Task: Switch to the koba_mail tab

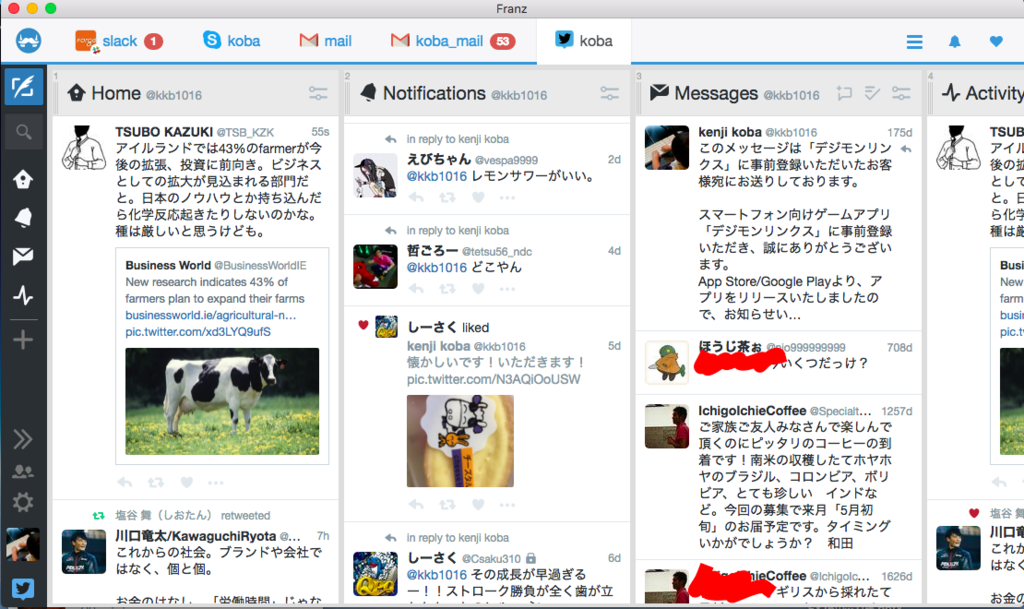Action: point(453,41)
